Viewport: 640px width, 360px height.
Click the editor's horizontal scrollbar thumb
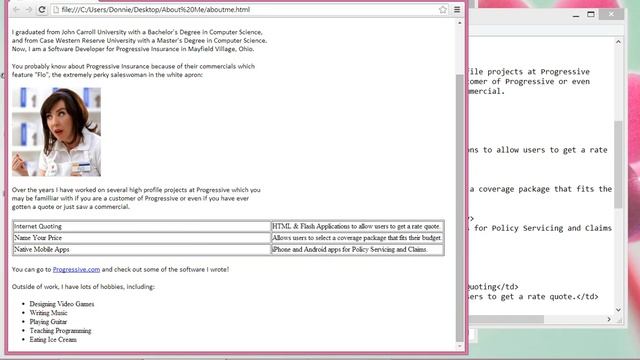coord(507,319)
